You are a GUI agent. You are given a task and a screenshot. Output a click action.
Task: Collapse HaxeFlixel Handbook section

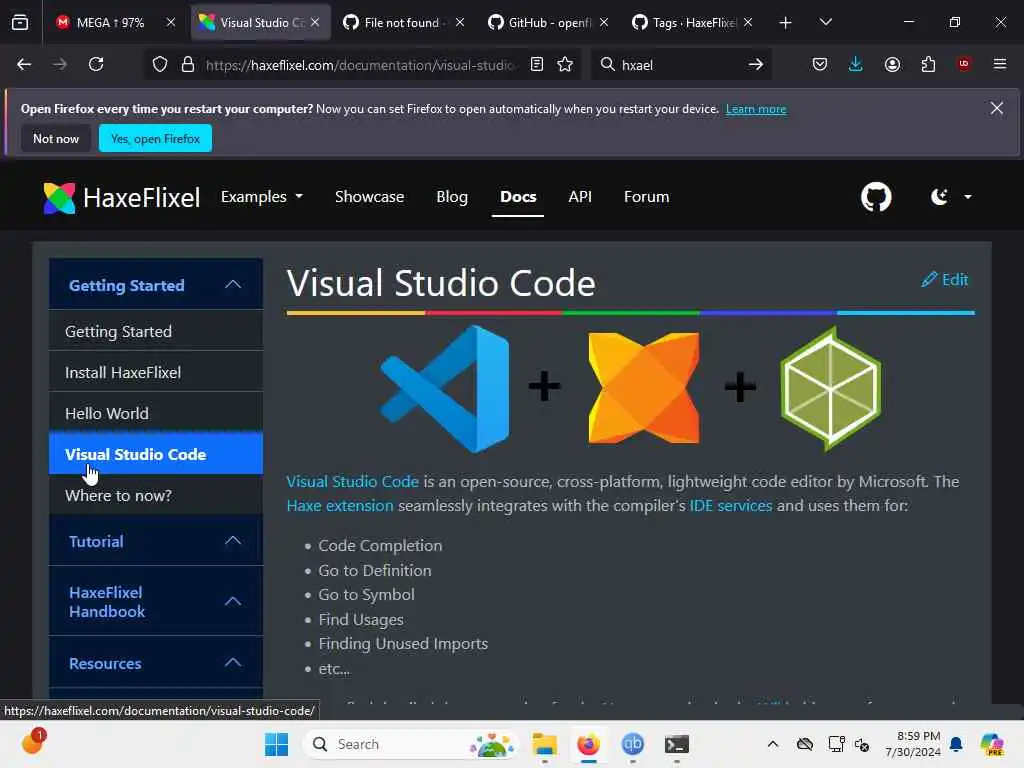tap(156, 601)
